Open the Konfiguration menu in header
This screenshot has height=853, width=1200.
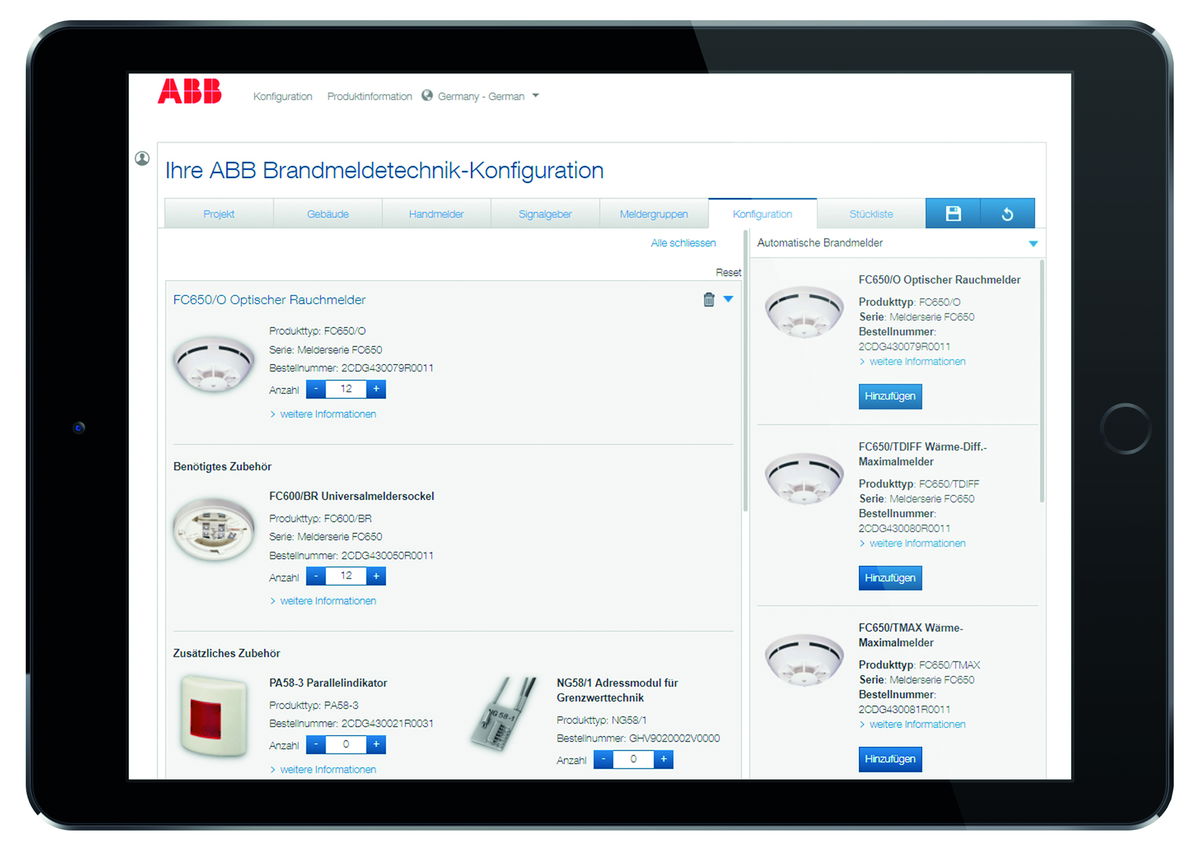tap(283, 96)
